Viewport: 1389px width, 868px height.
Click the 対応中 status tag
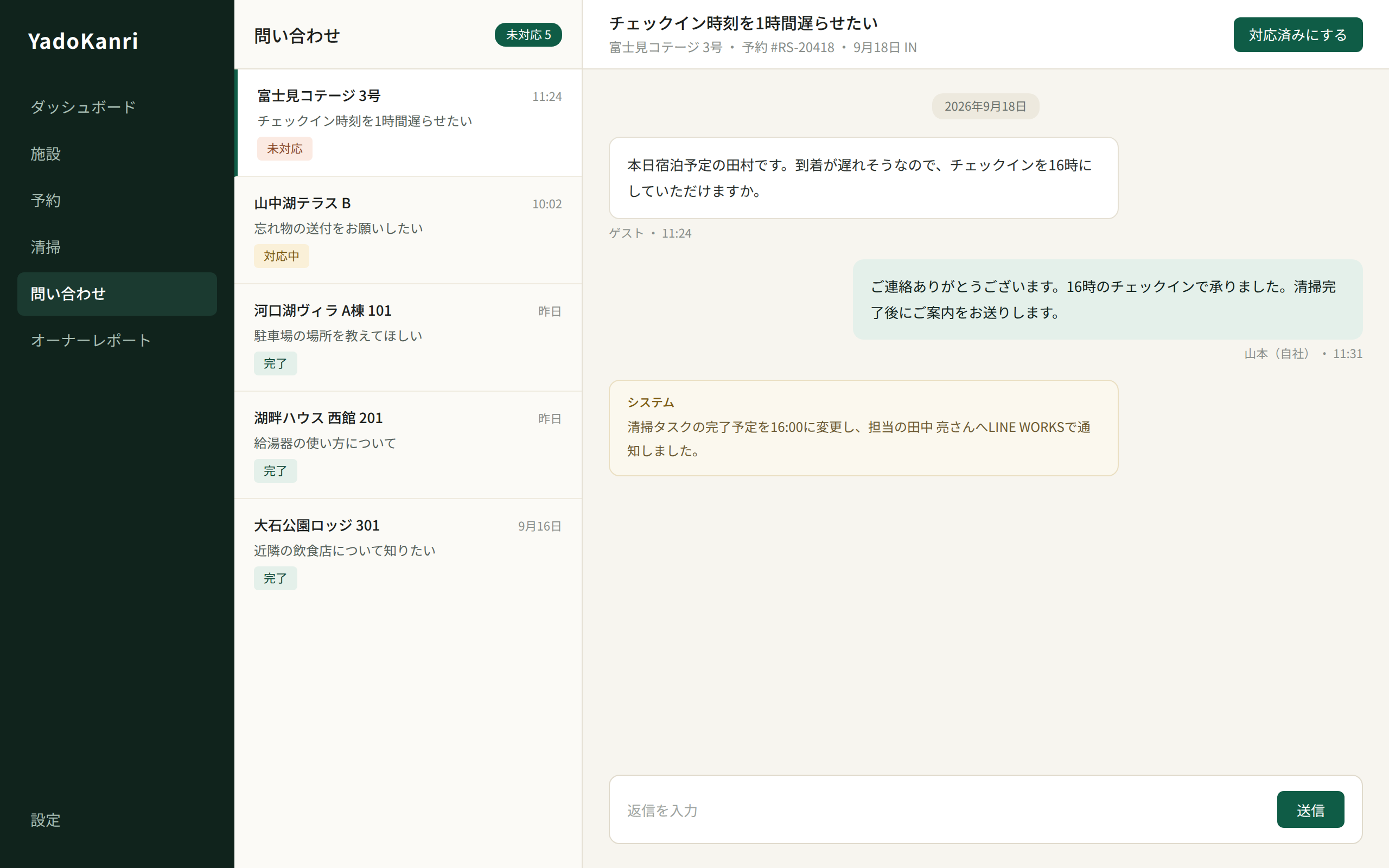pyautogui.click(x=281, y=256)
